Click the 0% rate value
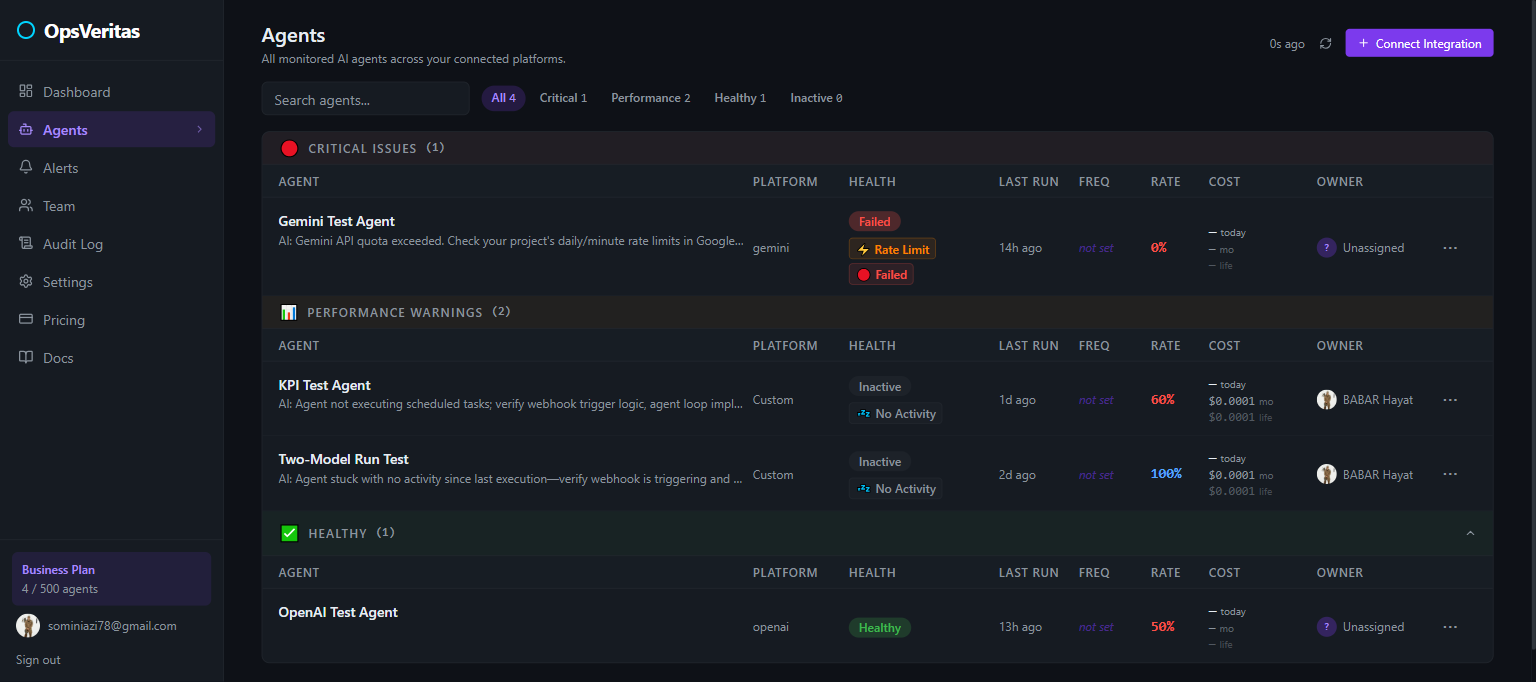The height and width of the screenshot is (682, 1536). [x=1159, y=247]
